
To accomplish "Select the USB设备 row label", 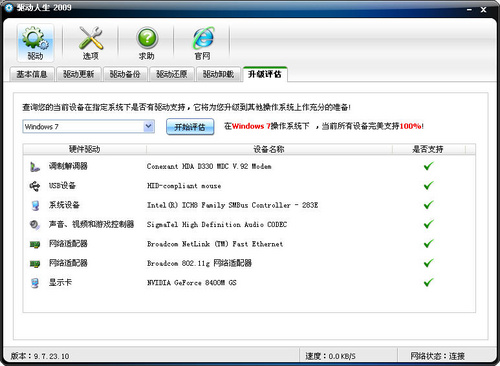I will click(62, 185).
